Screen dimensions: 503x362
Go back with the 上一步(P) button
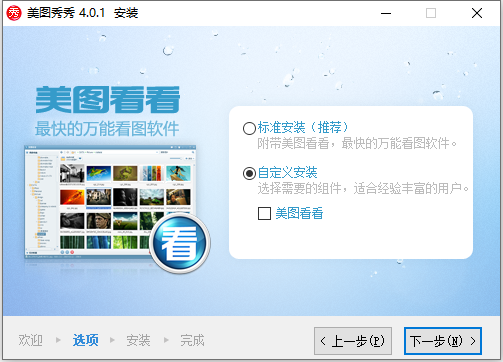tap(353, 341)
